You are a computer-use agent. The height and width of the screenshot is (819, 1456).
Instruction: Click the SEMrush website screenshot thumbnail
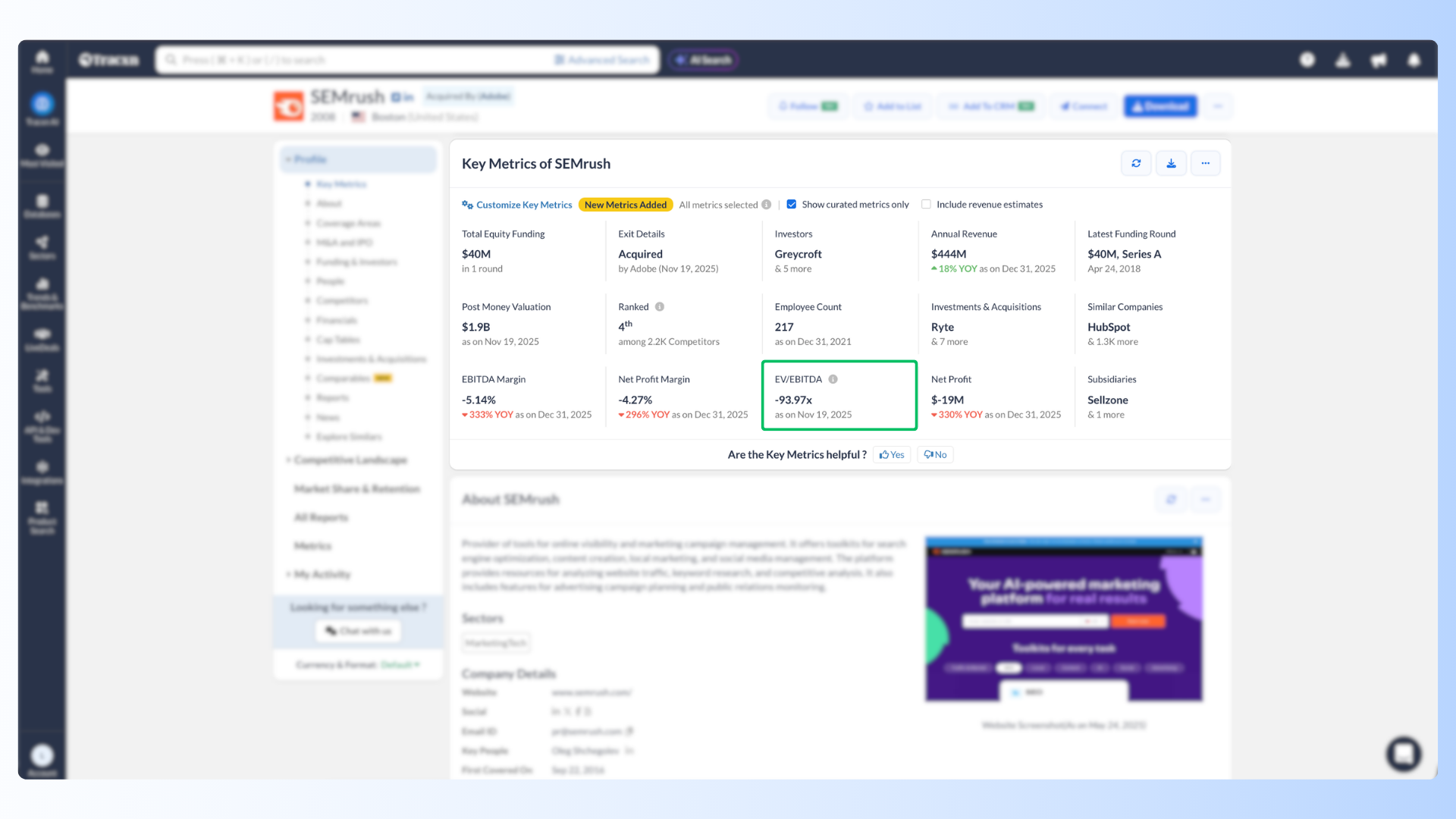coord(1063,619)
